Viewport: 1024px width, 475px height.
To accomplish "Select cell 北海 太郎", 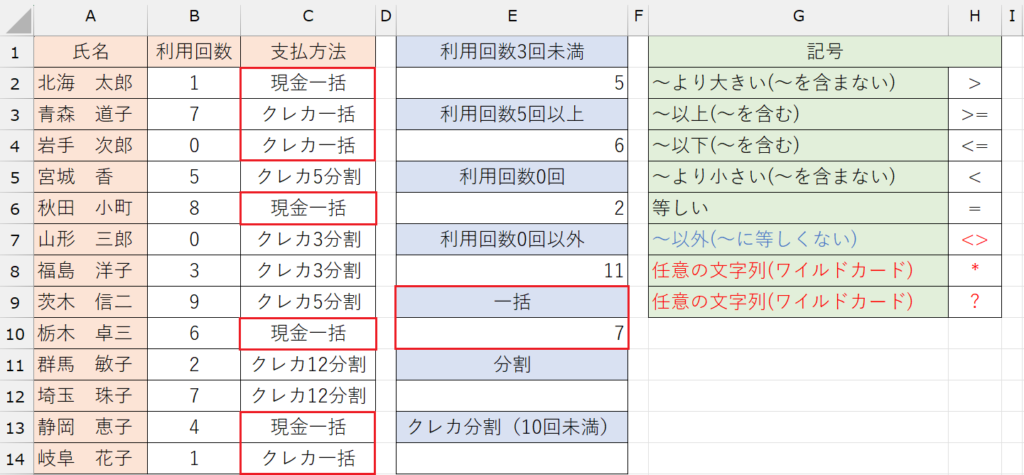I will 91,83.
